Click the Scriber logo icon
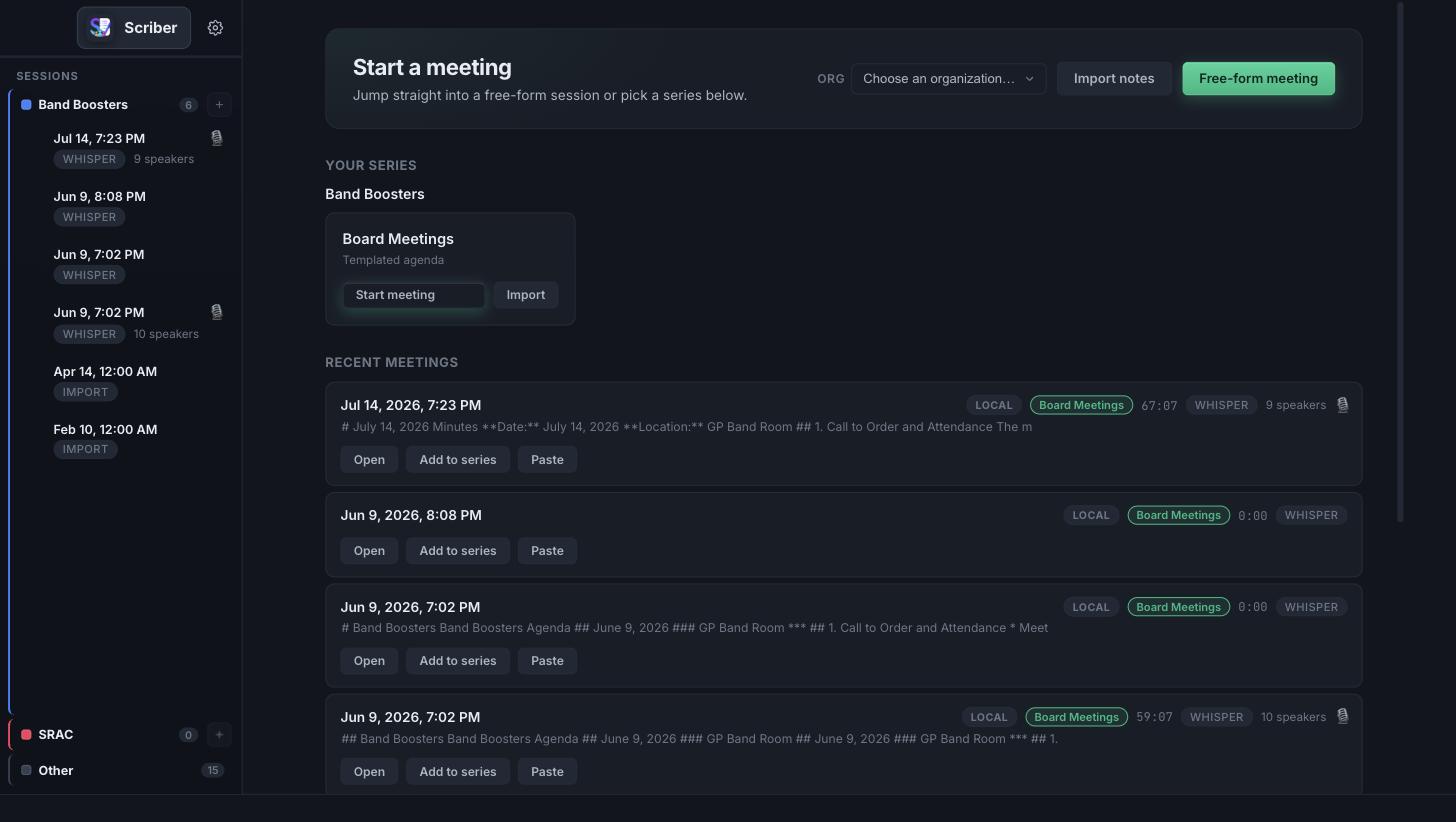1456x822 pixels. (100, 28)
